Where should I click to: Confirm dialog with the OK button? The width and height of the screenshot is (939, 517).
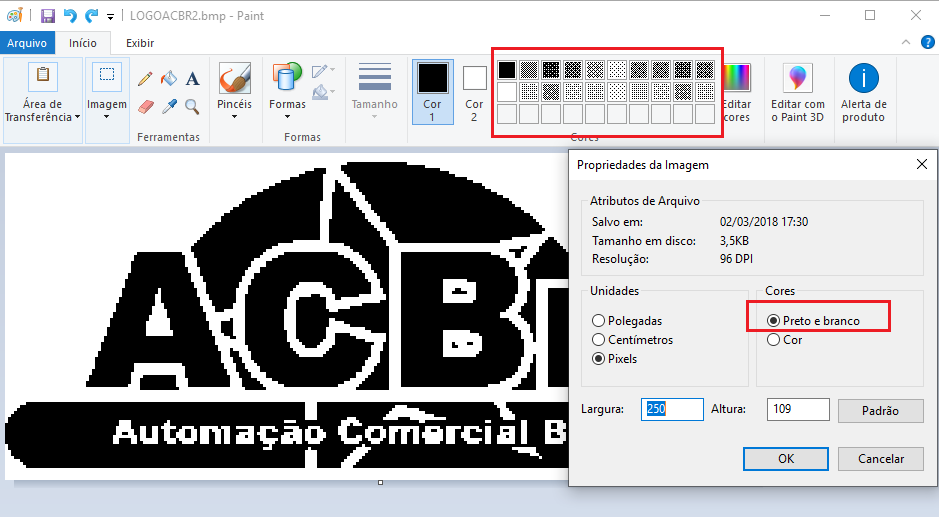(x=786, y=459)
